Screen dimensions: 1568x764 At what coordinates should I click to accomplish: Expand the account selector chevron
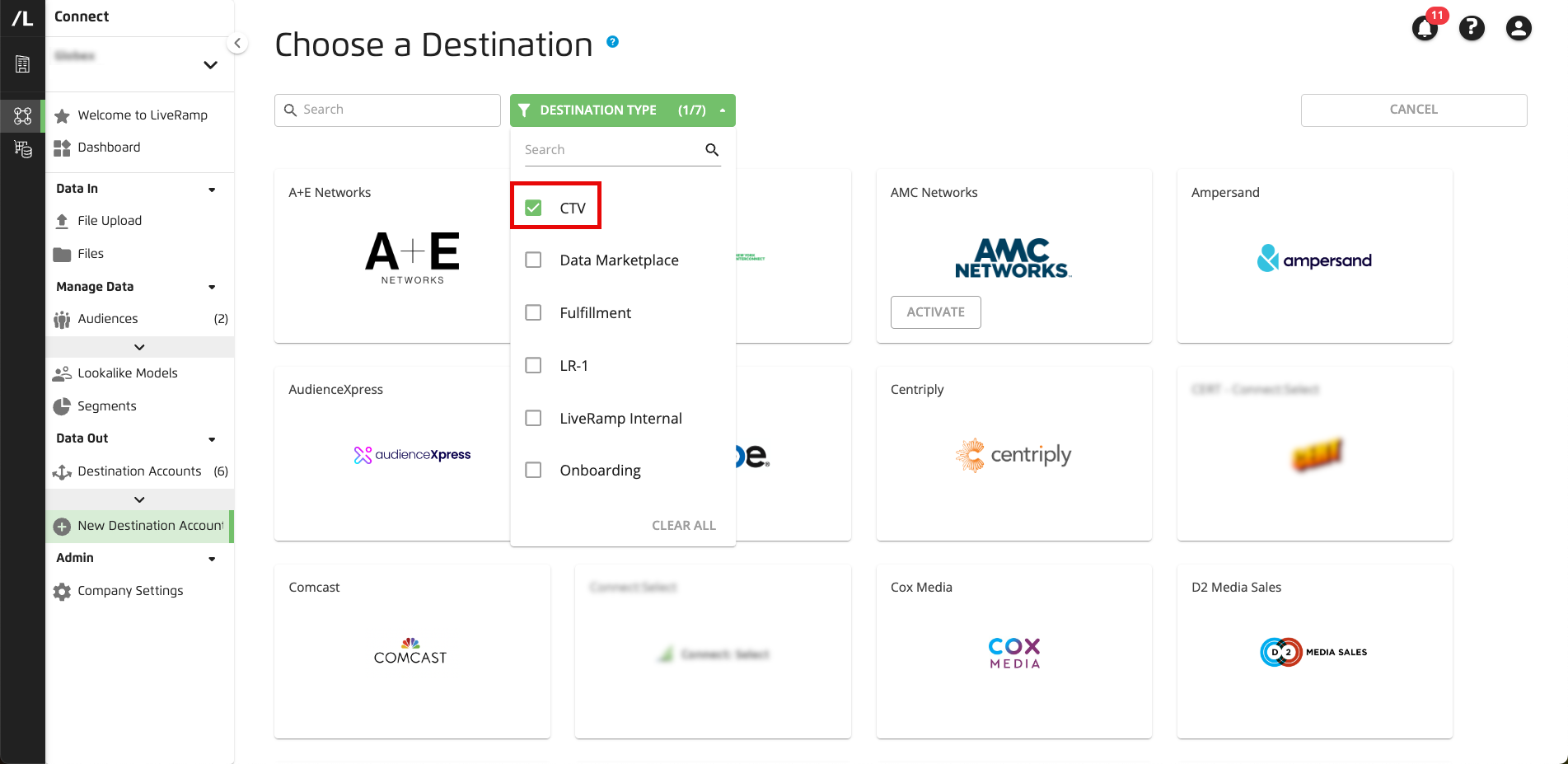pyautogui.click(x=211, y=65)
